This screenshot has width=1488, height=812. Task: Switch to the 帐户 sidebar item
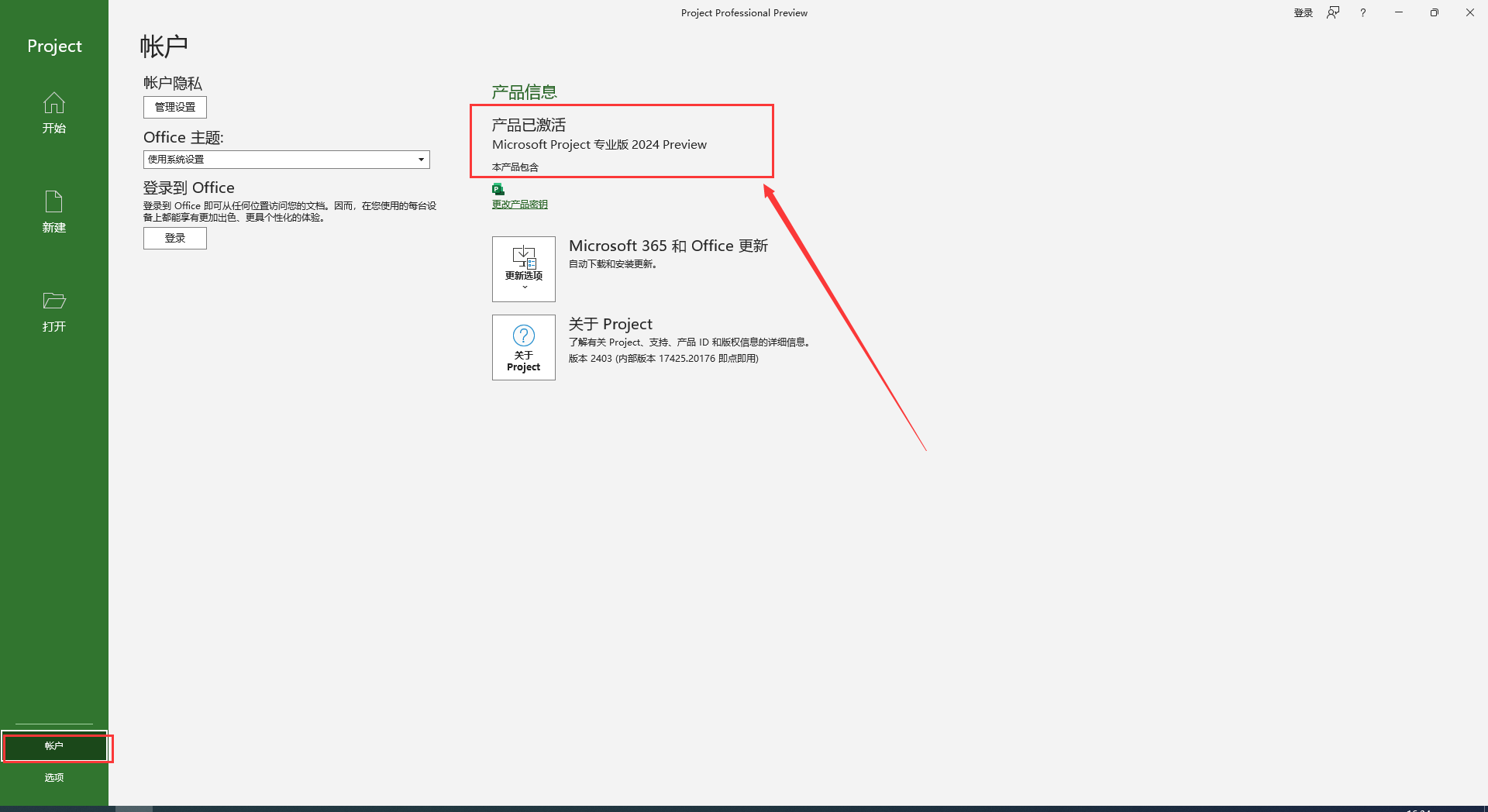[53, 746]
